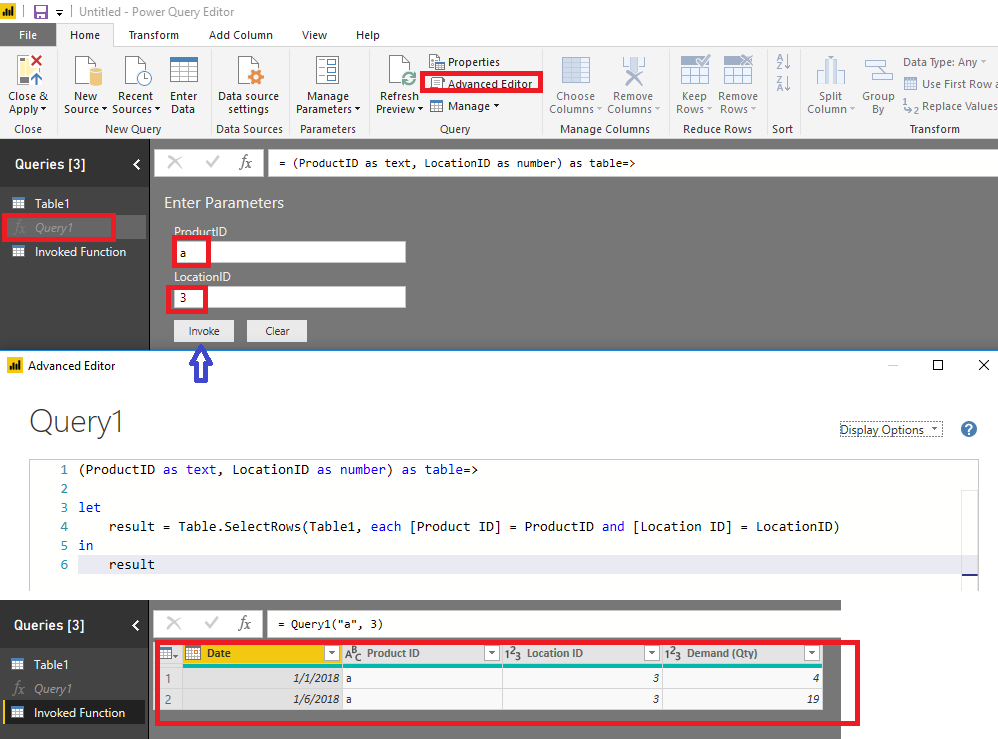Viewport: 998px width, 739px height.
Task: Switch to the View tab
Action: (x=314, y=35)
